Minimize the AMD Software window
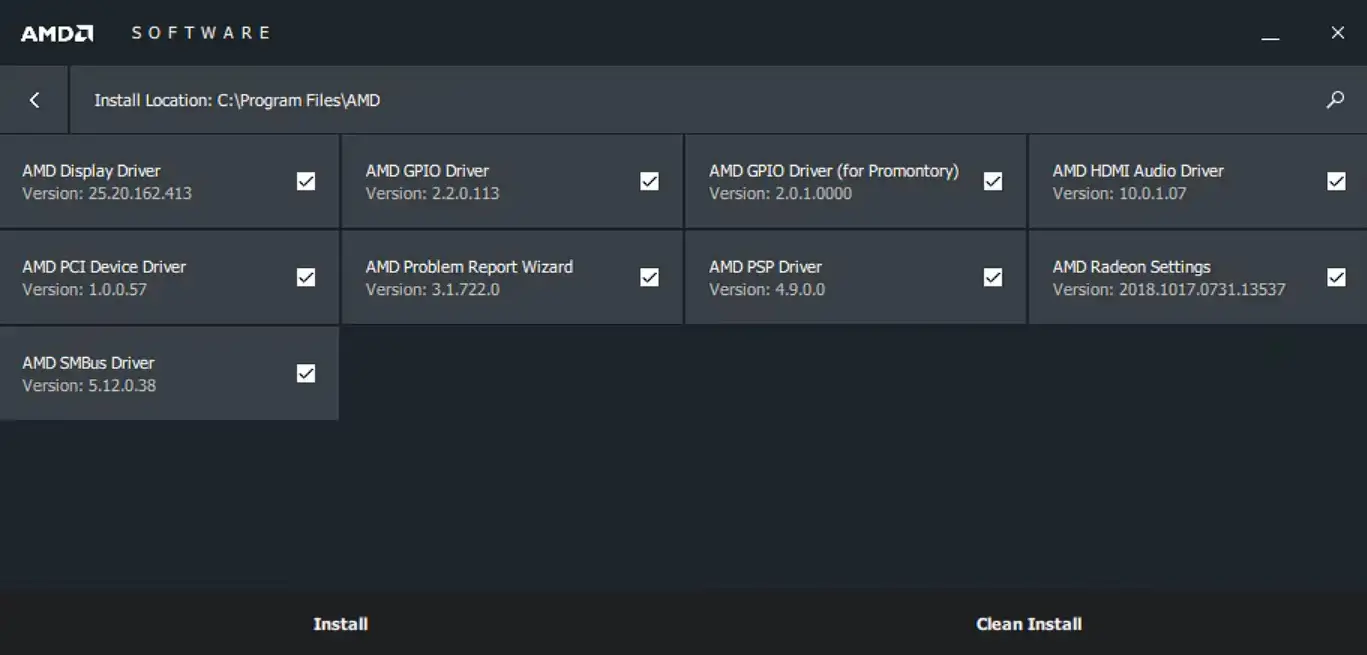Screen dimensions: 1367x655 click(1270, 34)
